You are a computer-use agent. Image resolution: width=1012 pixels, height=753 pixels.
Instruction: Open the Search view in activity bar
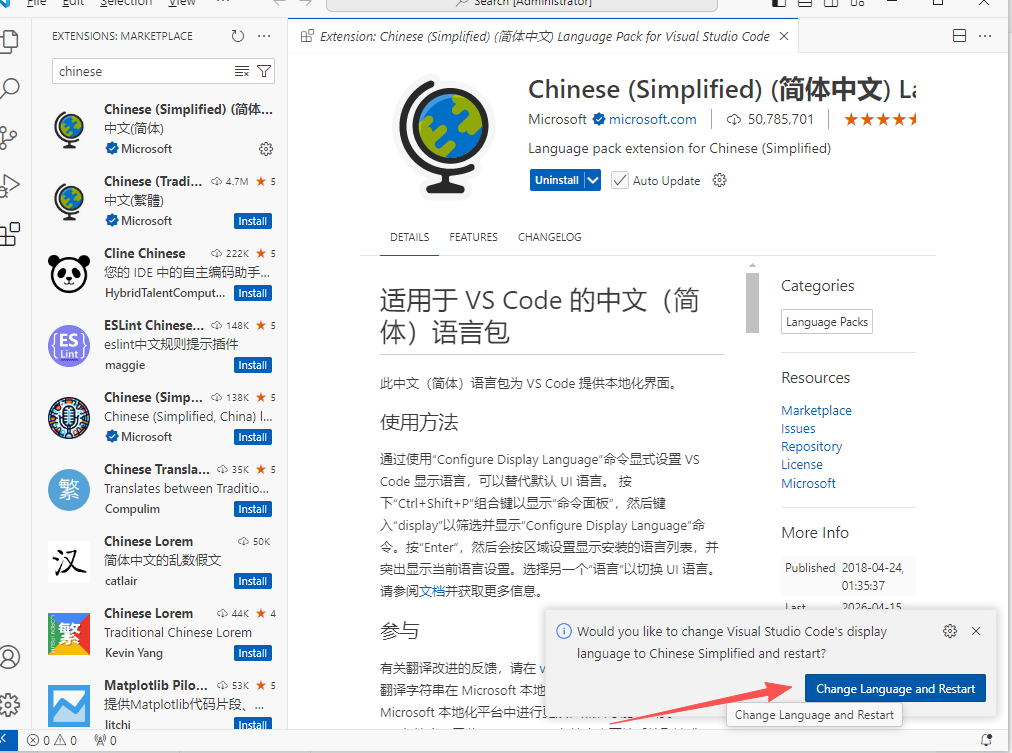tap(9, 88)
